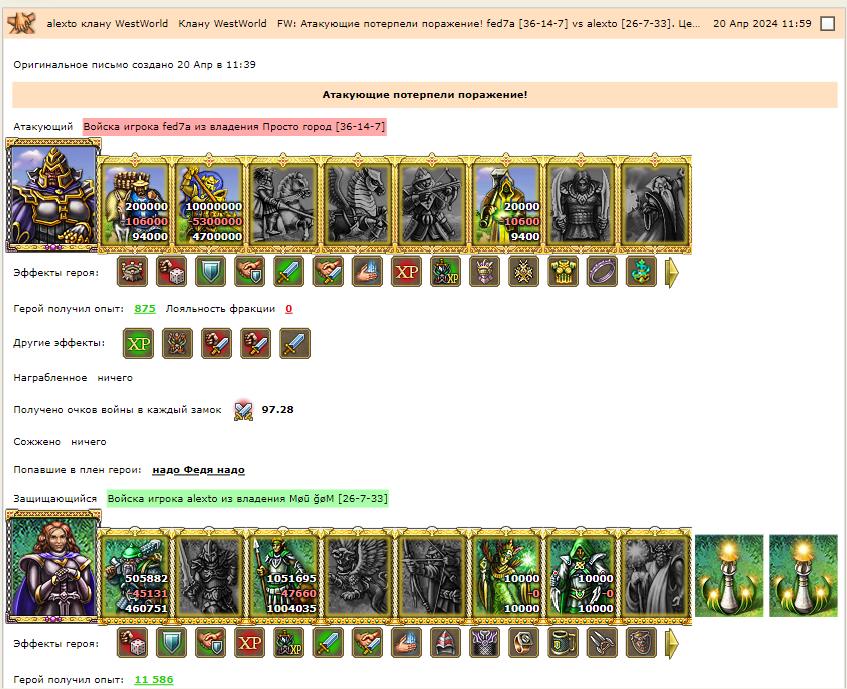Expand more attacker hero effects with arrow
Viewport: 847px width, 689px height.
tap(671, 272)
